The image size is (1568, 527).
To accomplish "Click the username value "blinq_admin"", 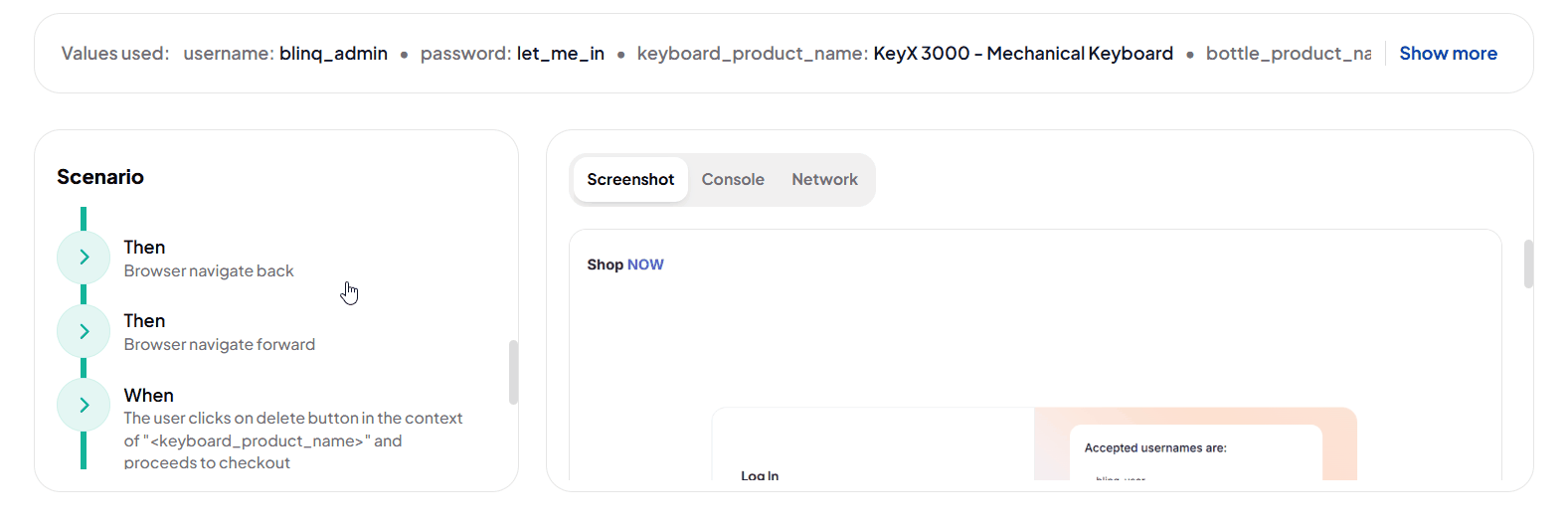I will (333, 54).
